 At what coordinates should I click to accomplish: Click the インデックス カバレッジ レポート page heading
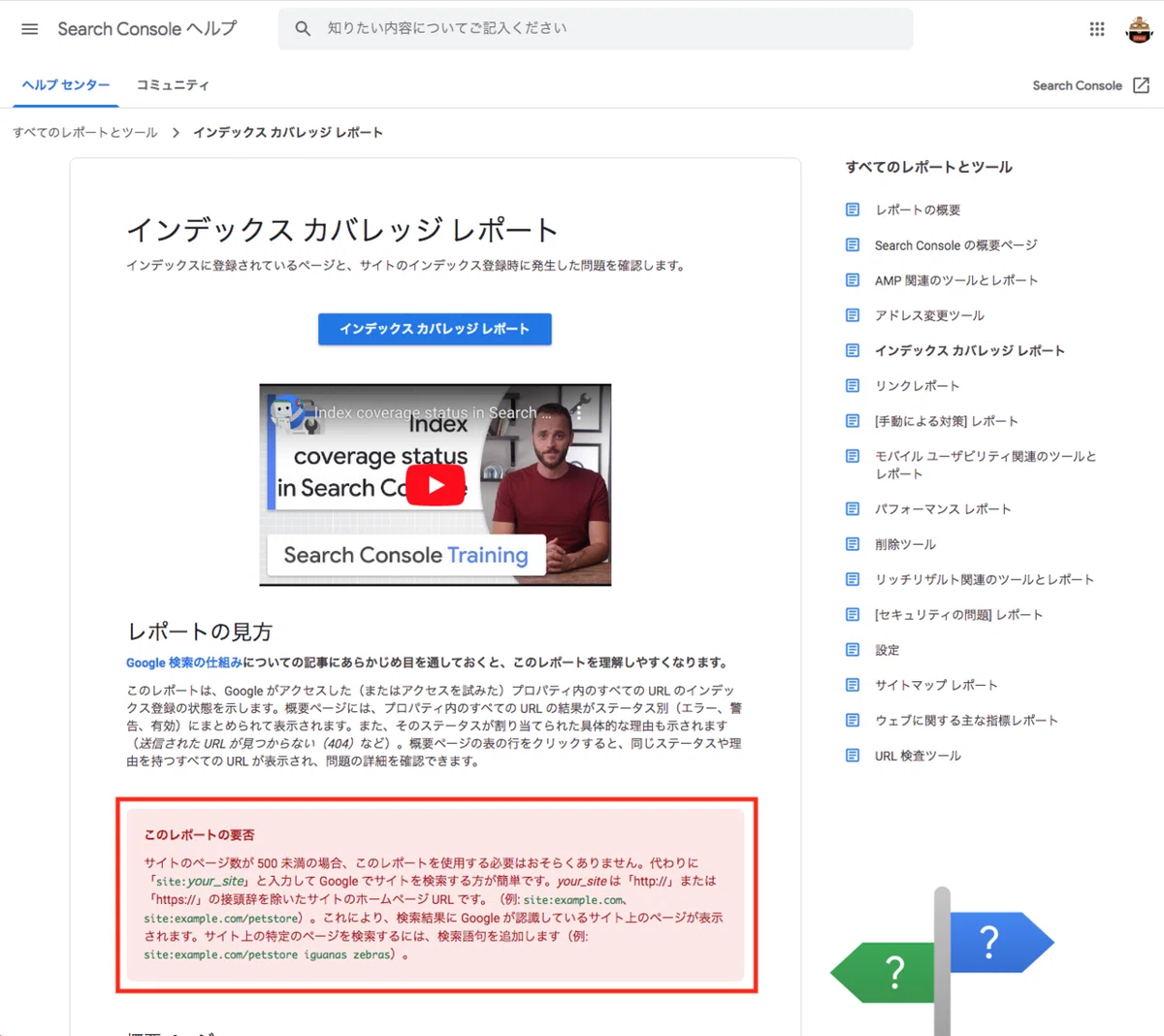(342, 230)
